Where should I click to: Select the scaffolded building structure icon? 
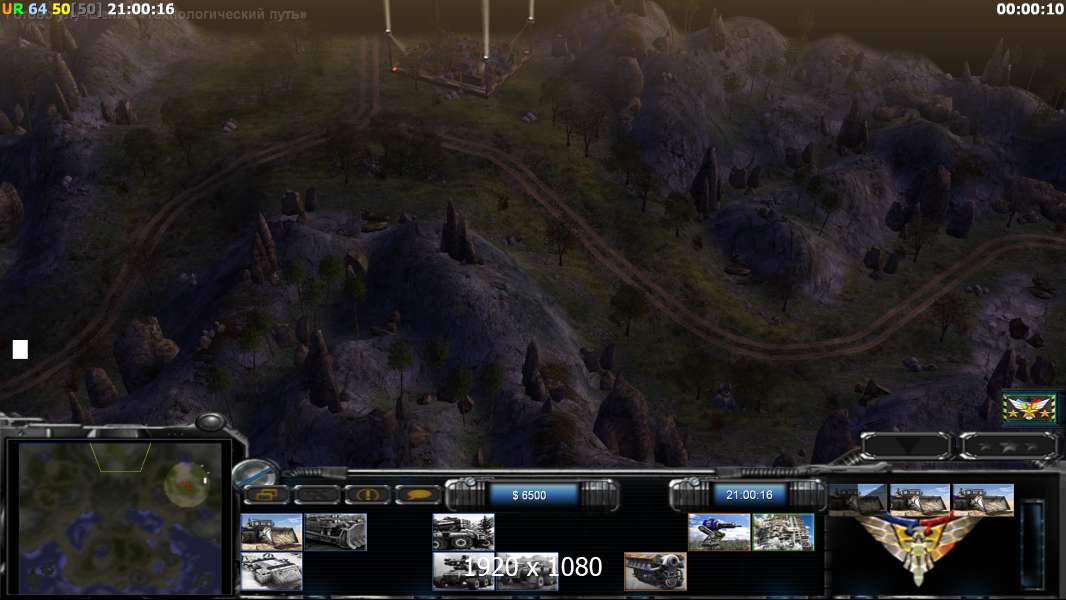point(783,532)
